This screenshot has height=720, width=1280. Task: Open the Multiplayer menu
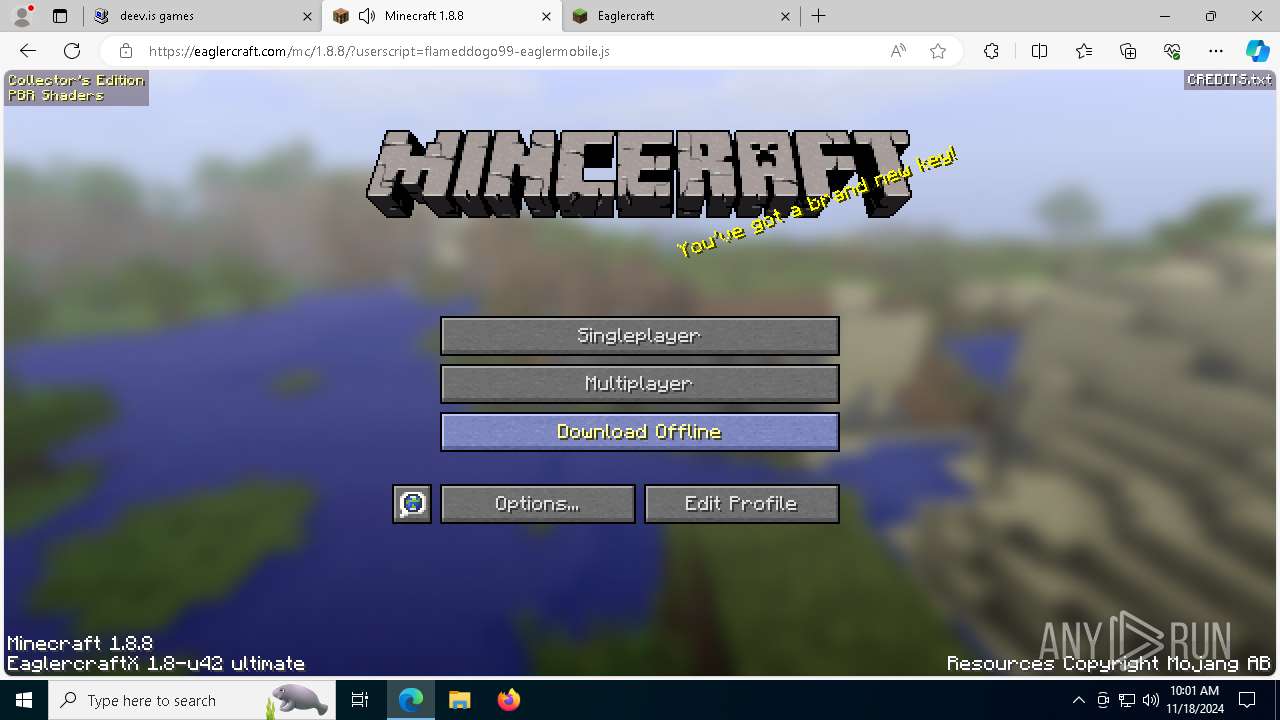click(640, 384)
